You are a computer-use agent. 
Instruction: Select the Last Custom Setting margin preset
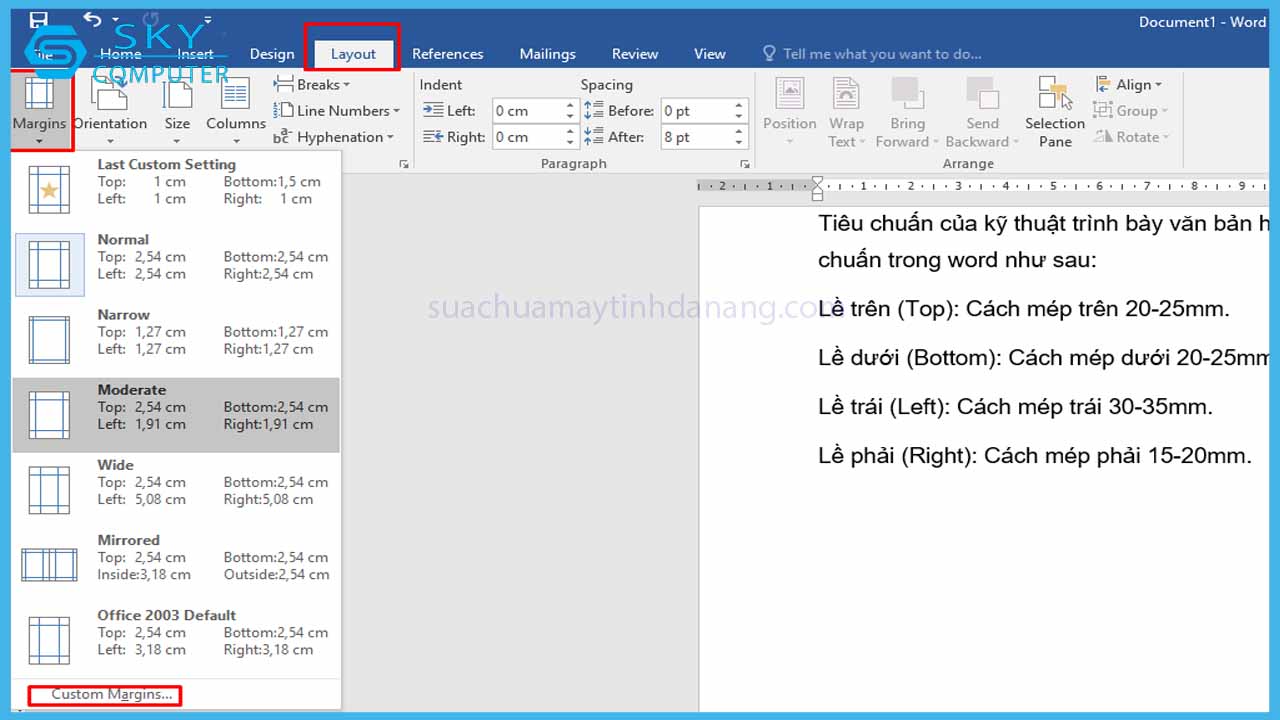176,189
